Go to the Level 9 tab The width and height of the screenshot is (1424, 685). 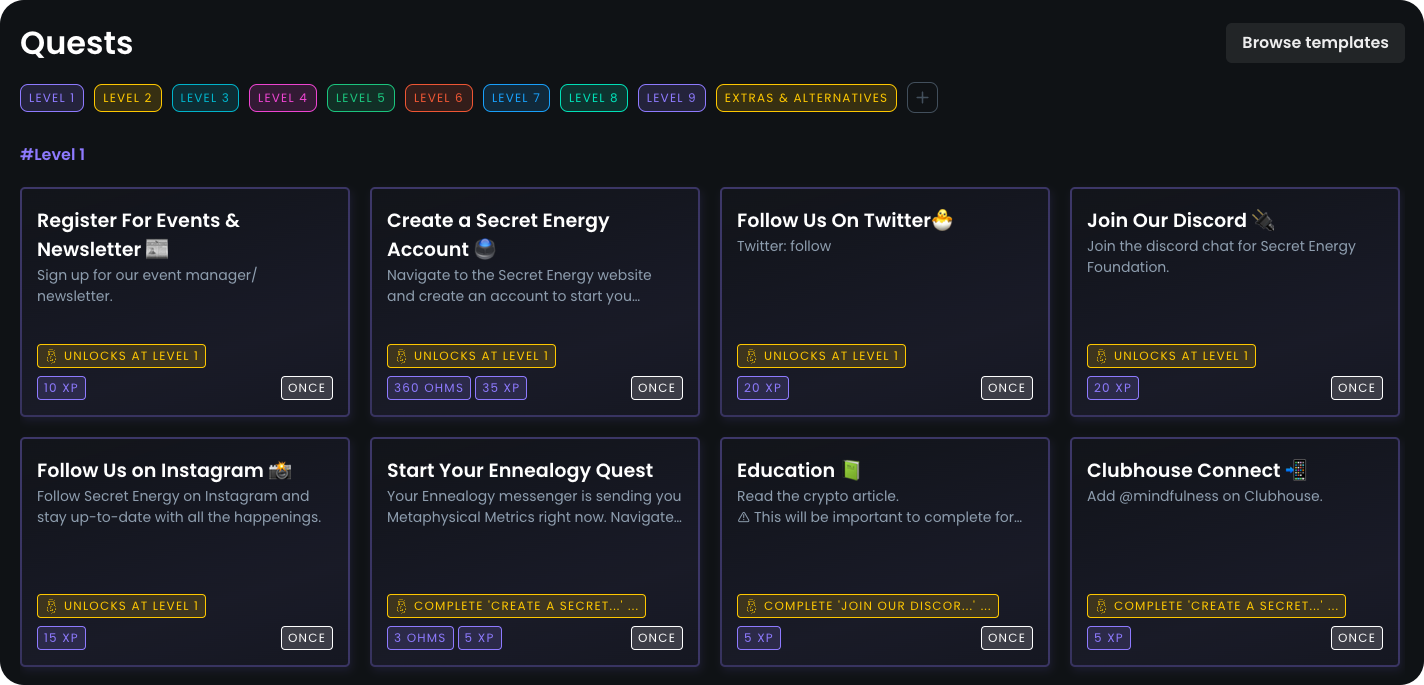(x=672, y=98)
